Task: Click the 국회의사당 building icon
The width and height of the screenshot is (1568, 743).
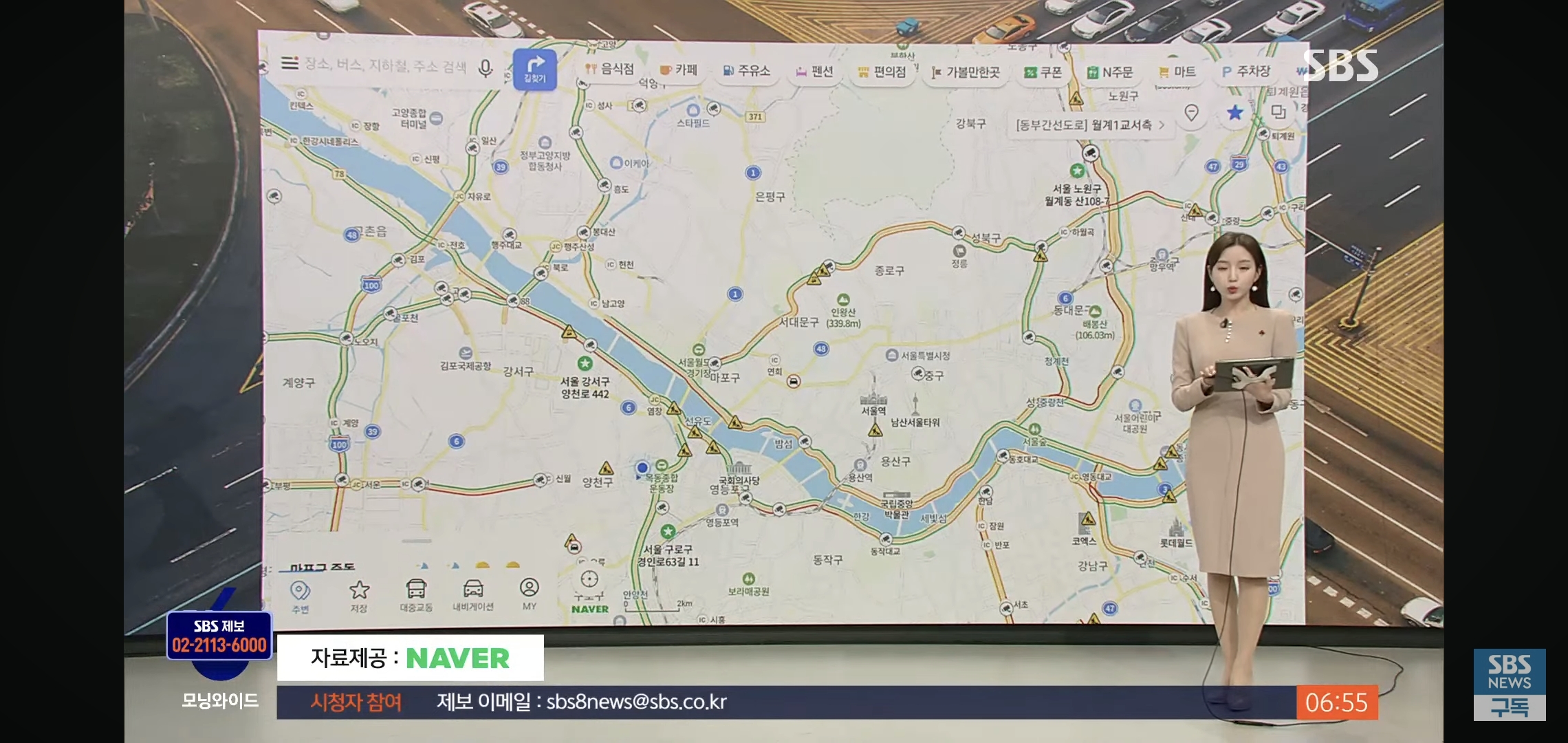Action: coord(739,467)
